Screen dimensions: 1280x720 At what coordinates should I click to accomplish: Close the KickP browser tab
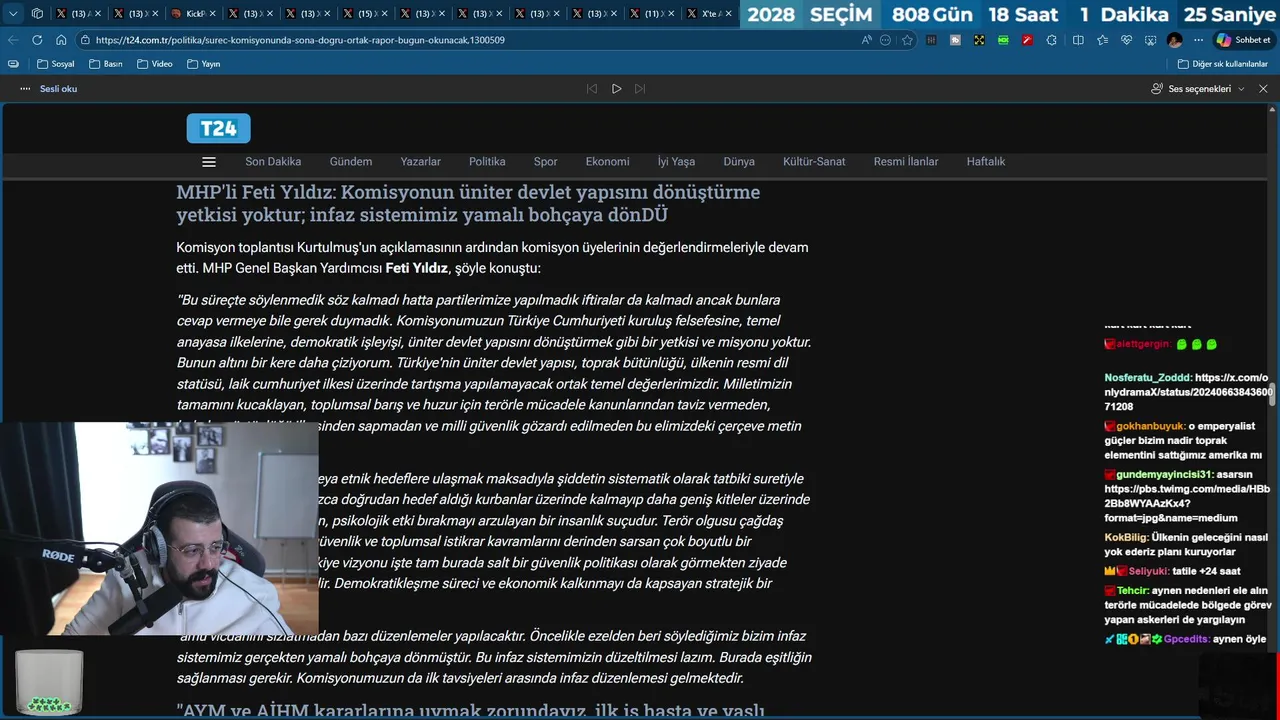coord(212,14)
